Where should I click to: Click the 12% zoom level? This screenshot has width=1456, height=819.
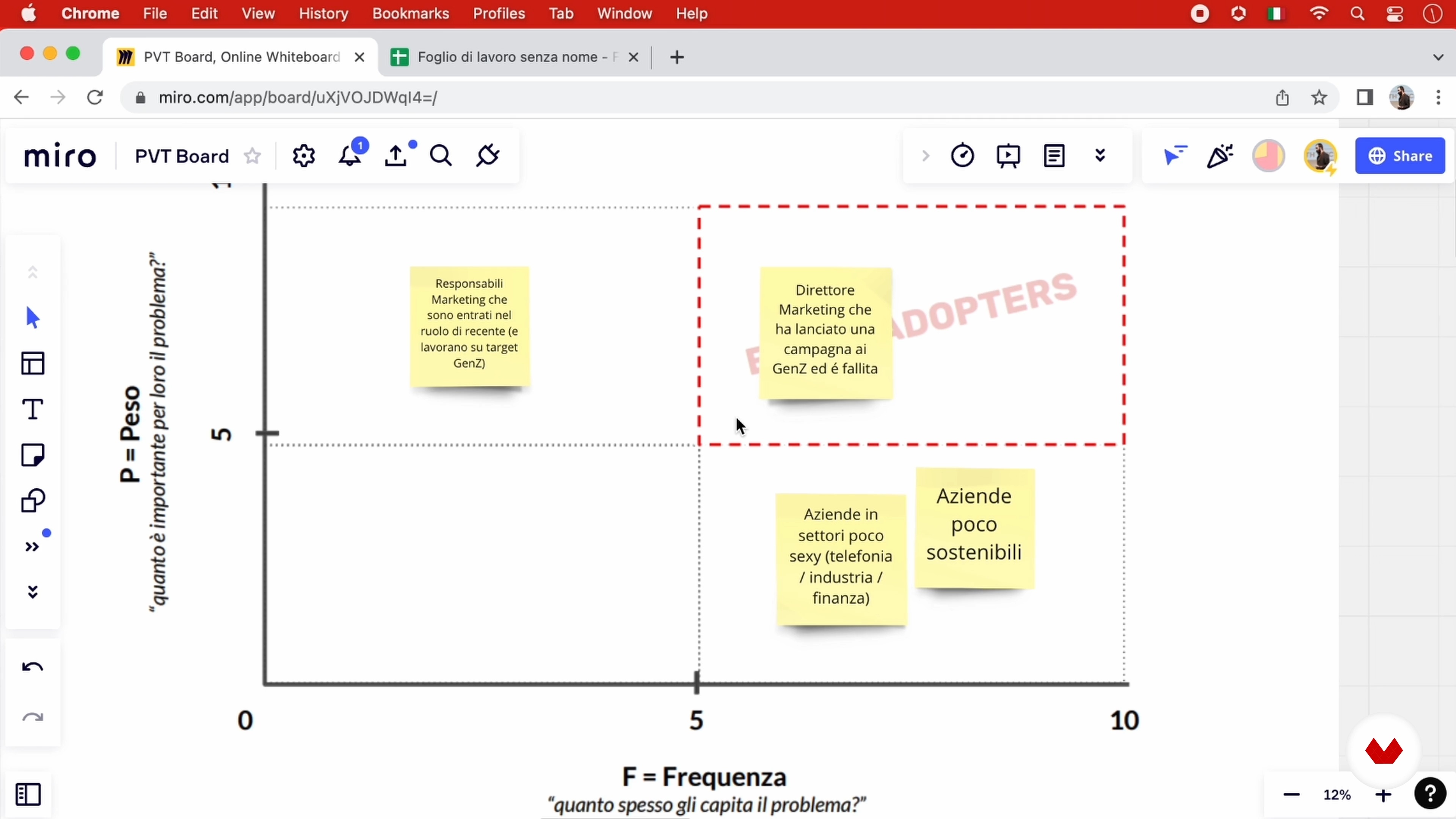(1337, 795)
